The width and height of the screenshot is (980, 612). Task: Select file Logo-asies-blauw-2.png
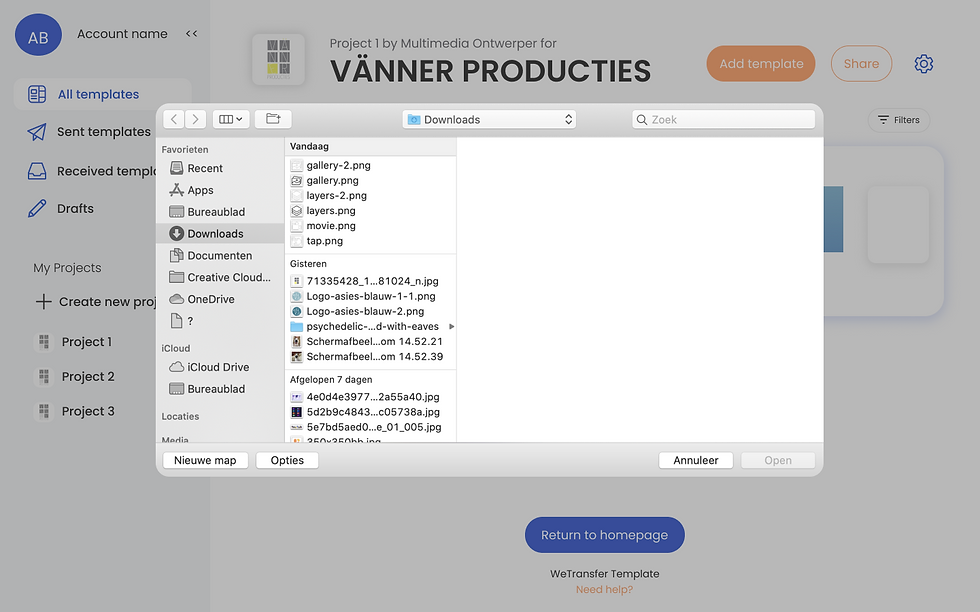click(x=371, y=311)
